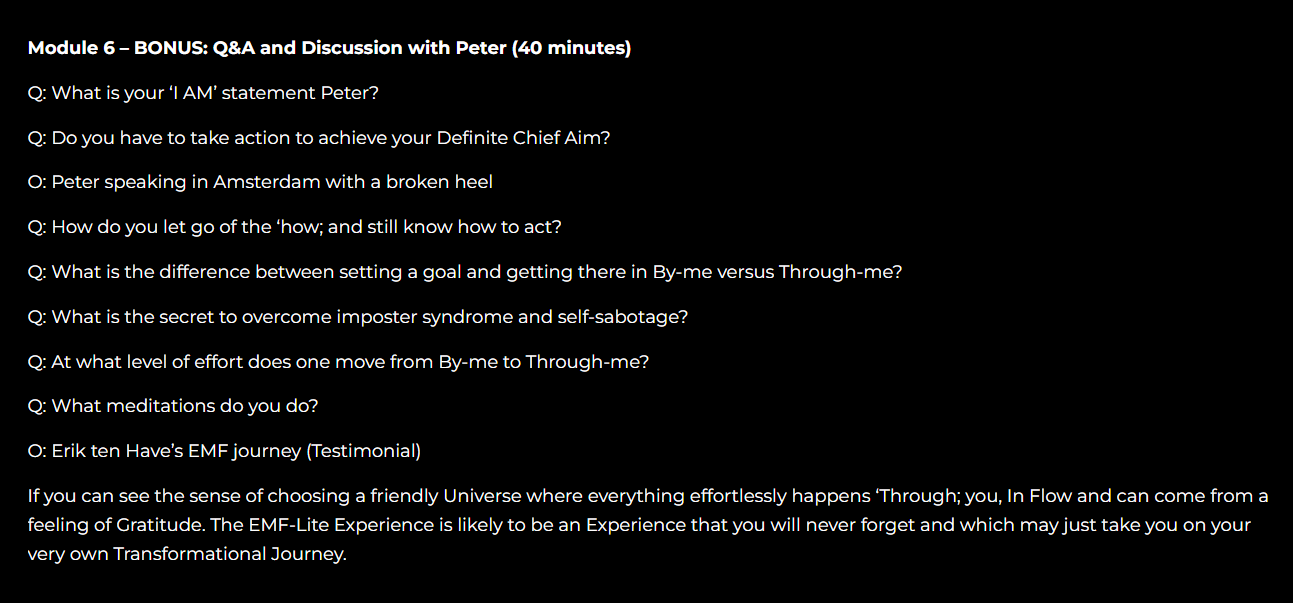Click the 'let go of the how' question

click(x=295, y=227)
